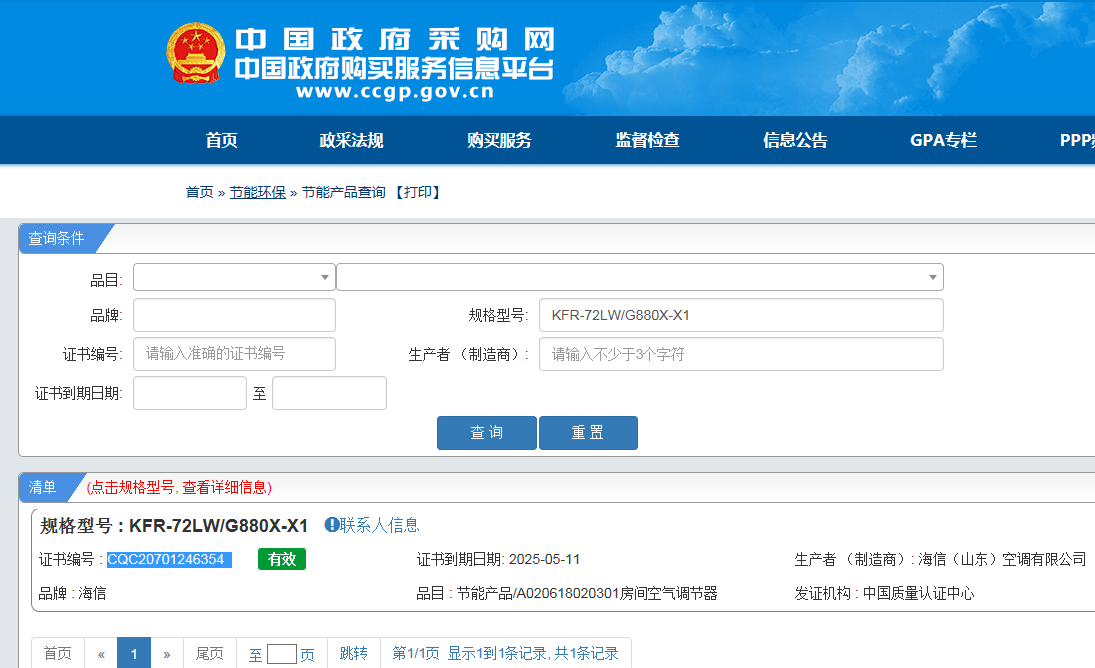This screenshot has width=1095, height=668.
Task: Click the national emblem logo
Action: pos(196,54)
